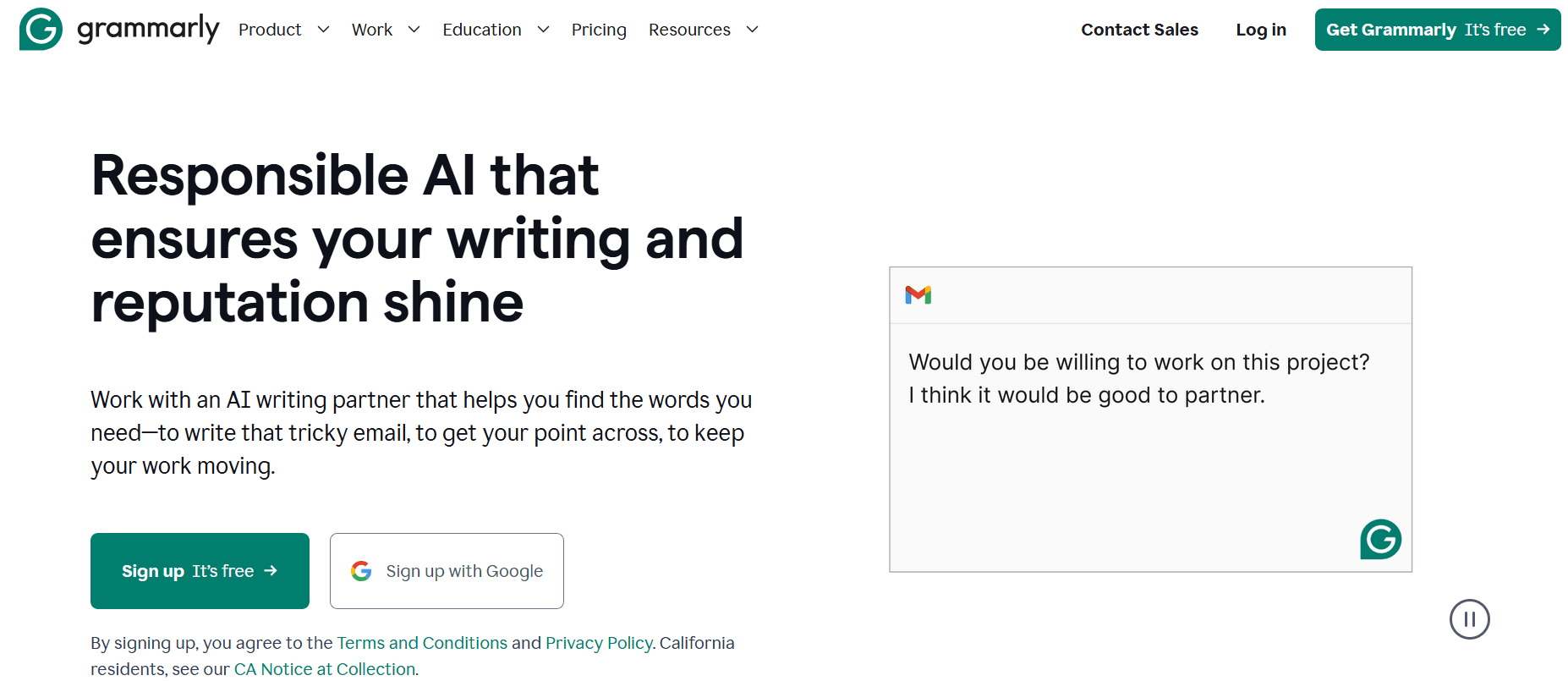Open the Product menu
The image size is (1568, 681).
click(x=270, y=30)
